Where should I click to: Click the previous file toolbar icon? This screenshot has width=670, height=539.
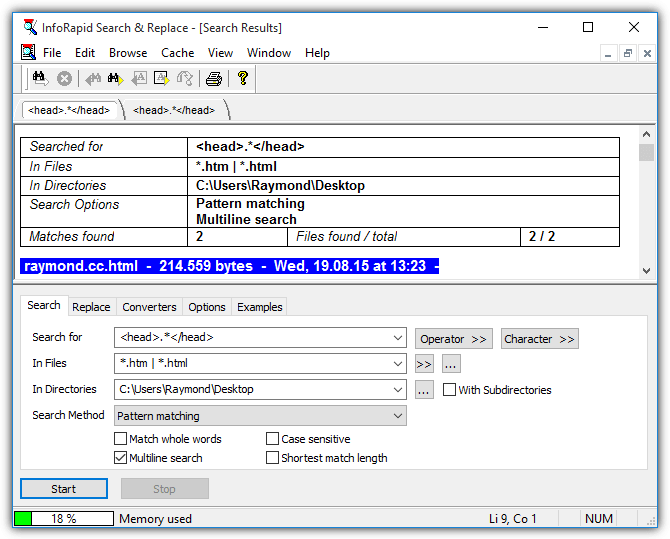pyautogui.click(x=139, y=79)
